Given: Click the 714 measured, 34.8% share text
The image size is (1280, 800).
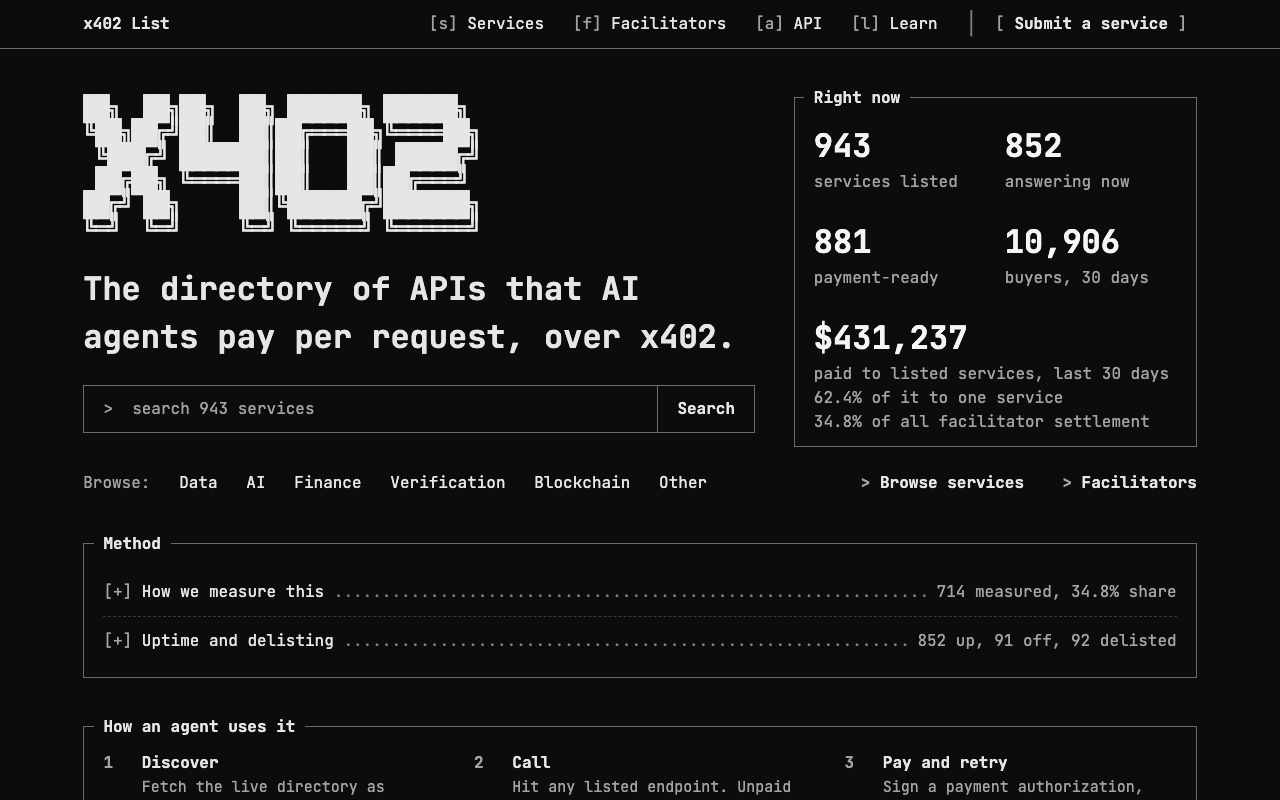Looking at the screenshot, I should click(x=1056, y=592).
